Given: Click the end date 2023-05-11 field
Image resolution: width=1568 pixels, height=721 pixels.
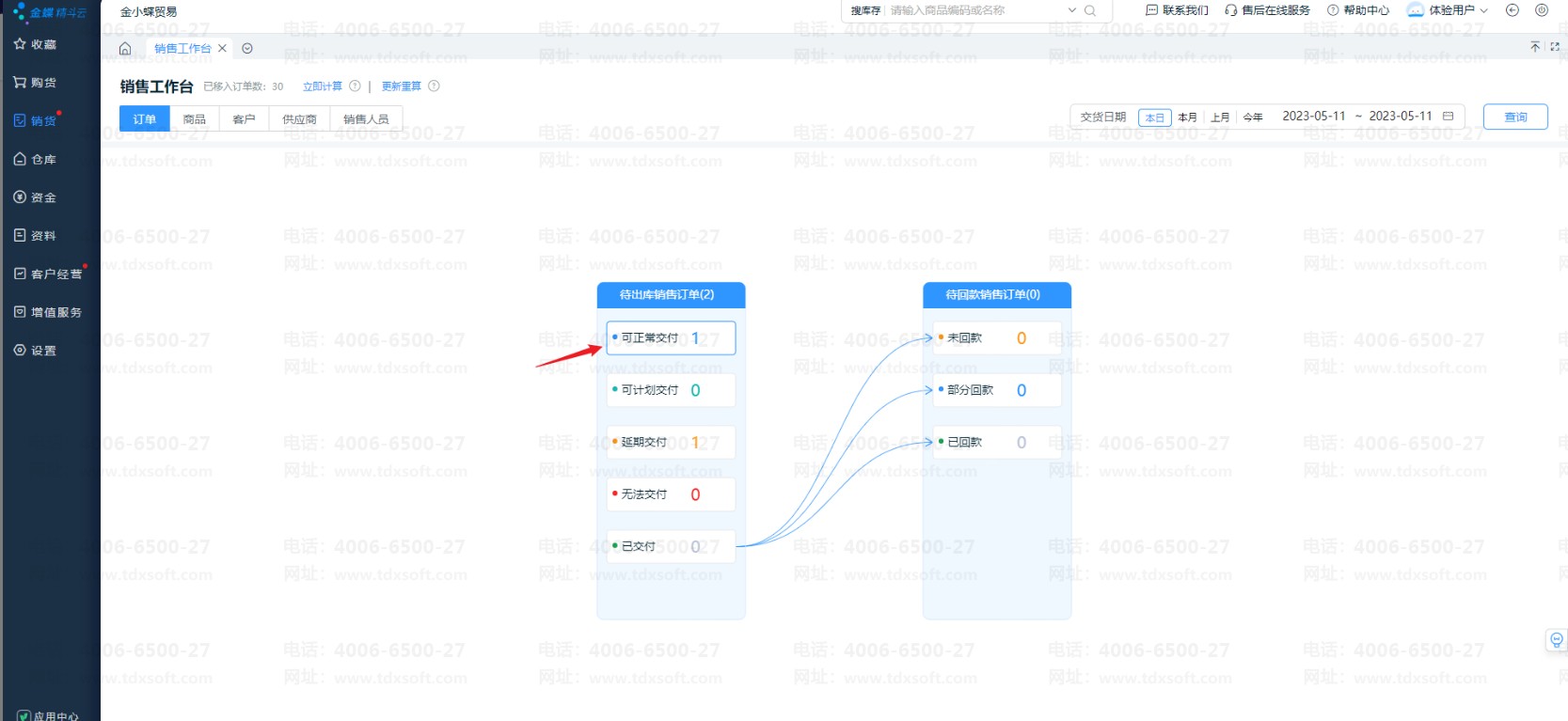Looking at the screenshot, I should tap(1401, 117).
